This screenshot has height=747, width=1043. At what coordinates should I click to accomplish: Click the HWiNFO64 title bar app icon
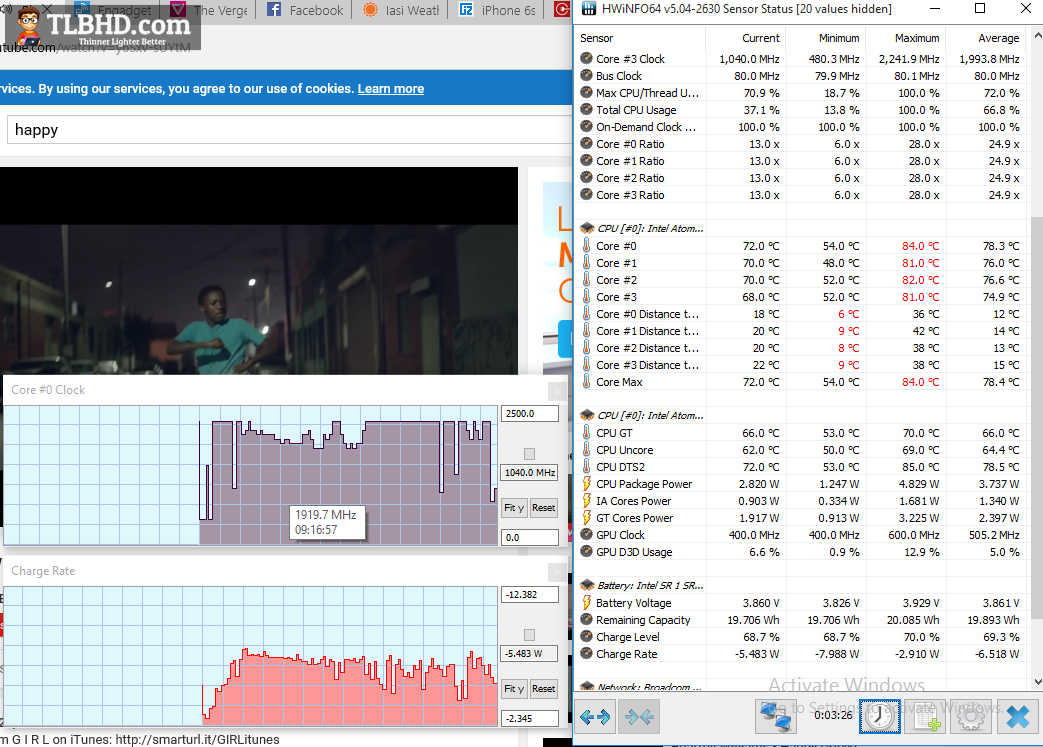pos(588,9)
